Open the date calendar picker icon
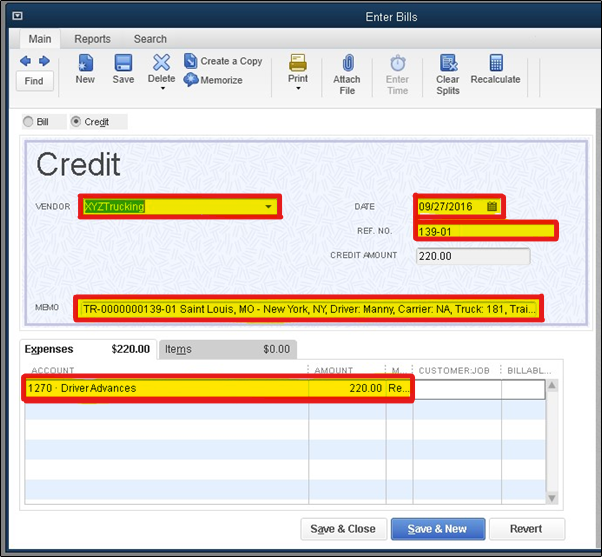The width and height of the screenshot is (602, 557). click(x=491, y=206)
